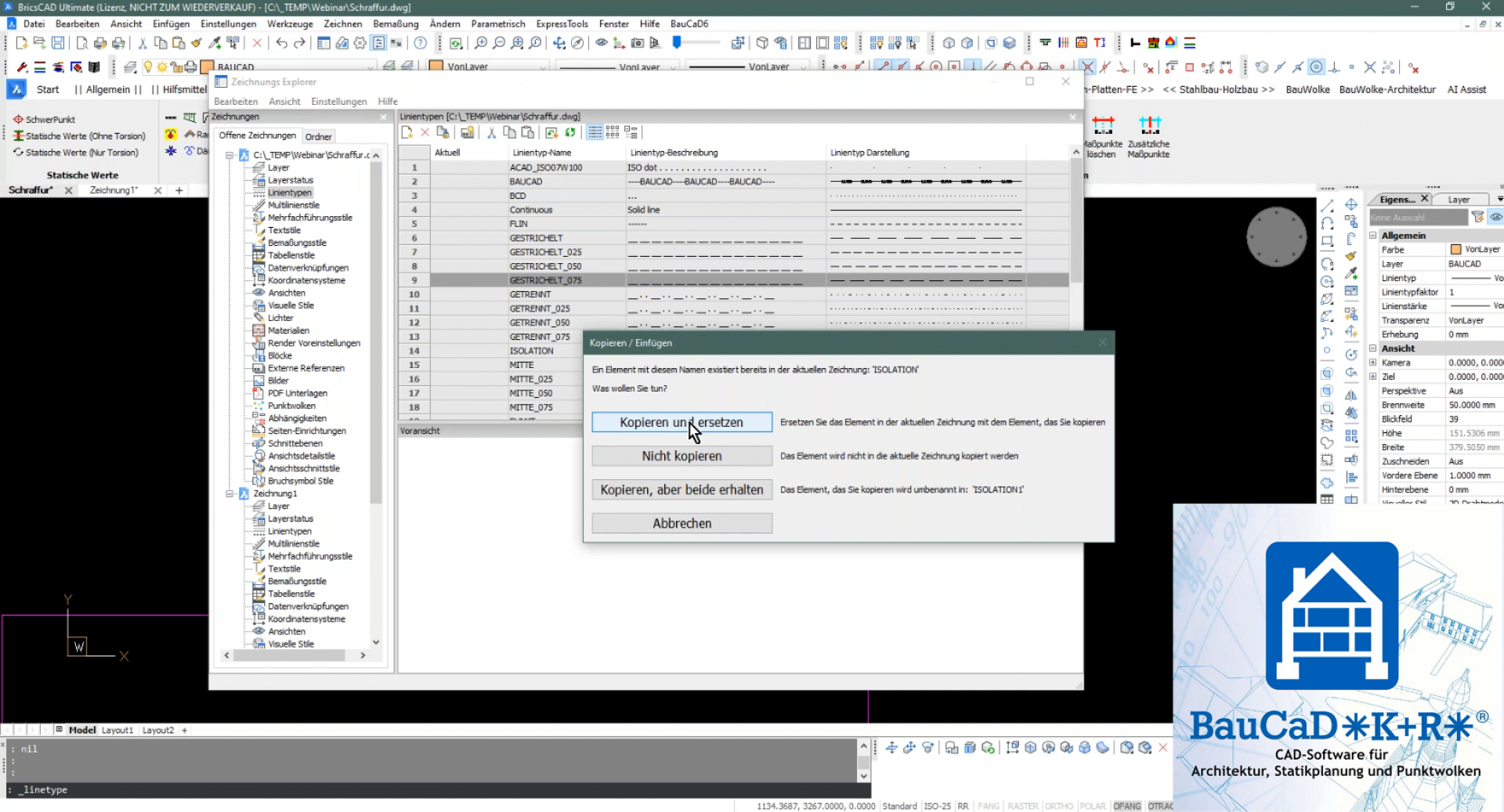1504x812 pixels.
Task: Click the Redo arrow icon
Action: pyautogui.click(x=299, y=43)
